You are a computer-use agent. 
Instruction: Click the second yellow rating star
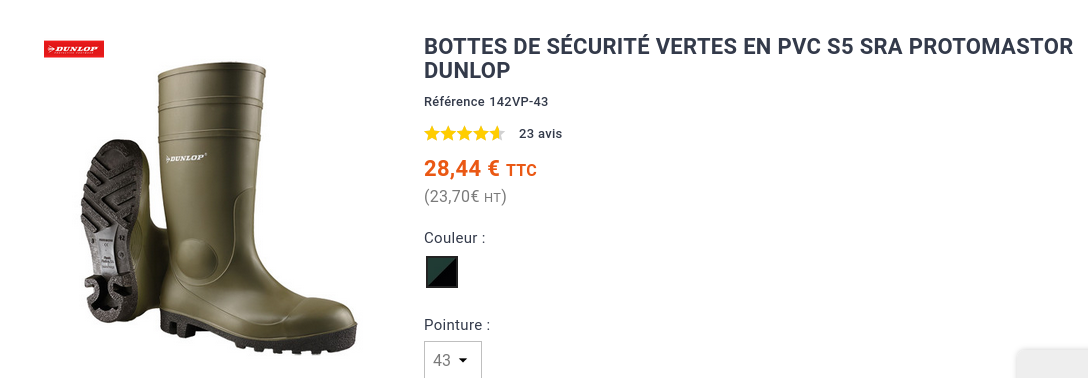click(x=448, y=133)
